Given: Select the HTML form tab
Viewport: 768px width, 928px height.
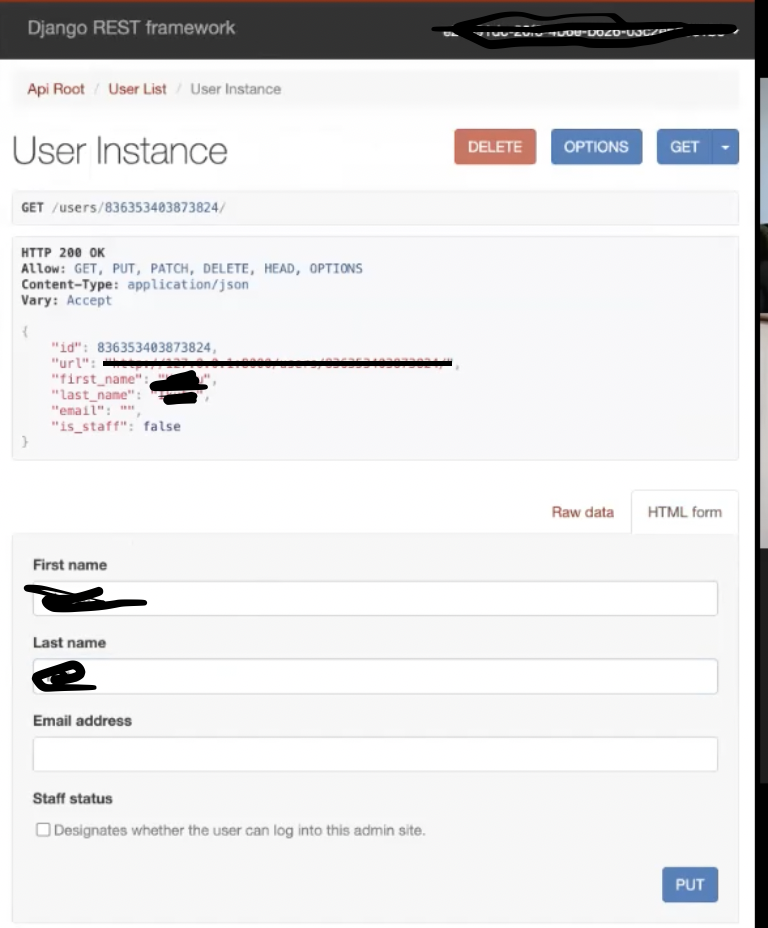Looking at the screenshot, I should click(x=685, y=512).
